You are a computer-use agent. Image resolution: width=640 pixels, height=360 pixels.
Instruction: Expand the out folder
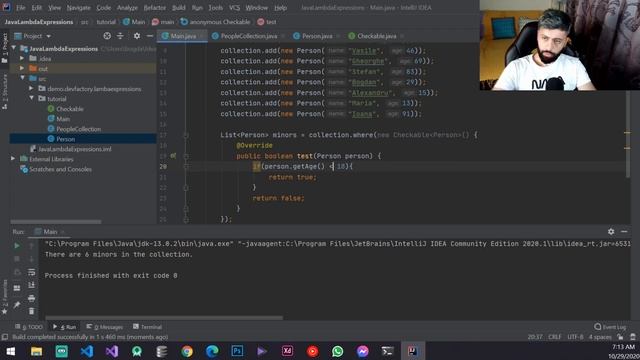(x=22, y=68)
